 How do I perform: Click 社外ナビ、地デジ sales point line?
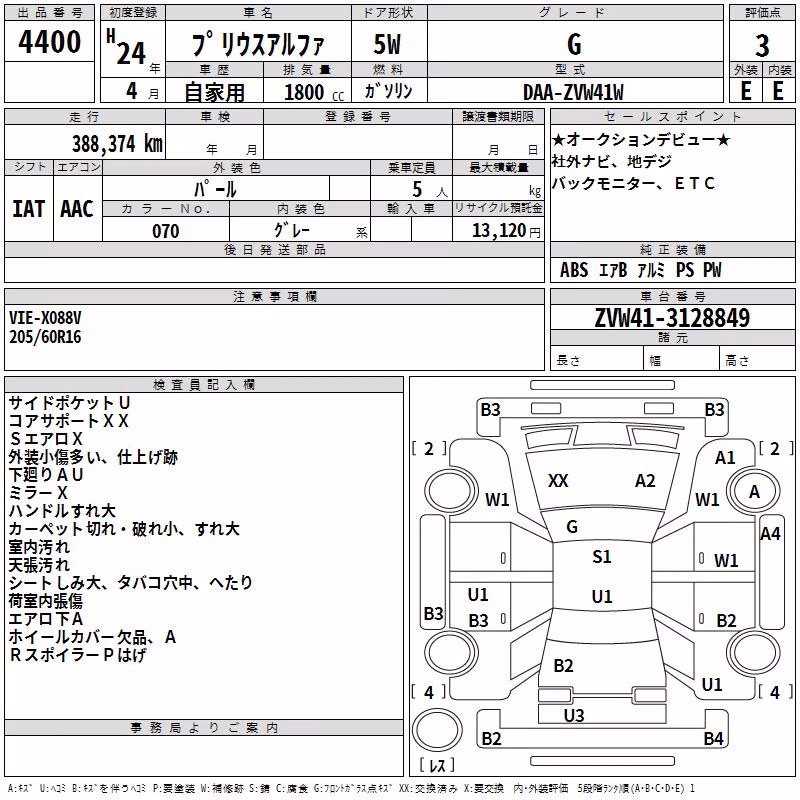pos(611,161)
